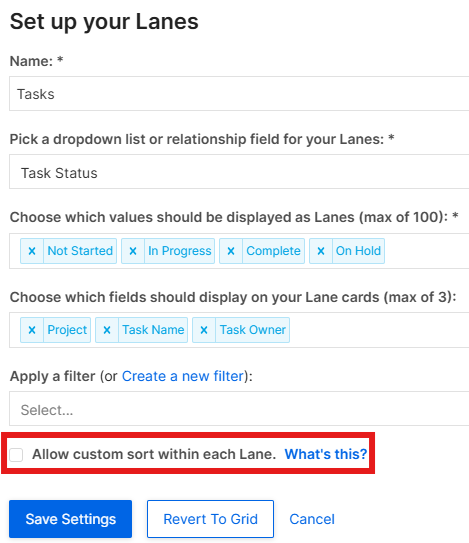The image size is (469, 543).
Task: Remove the Project card field tag
Action: pos(32,330)
